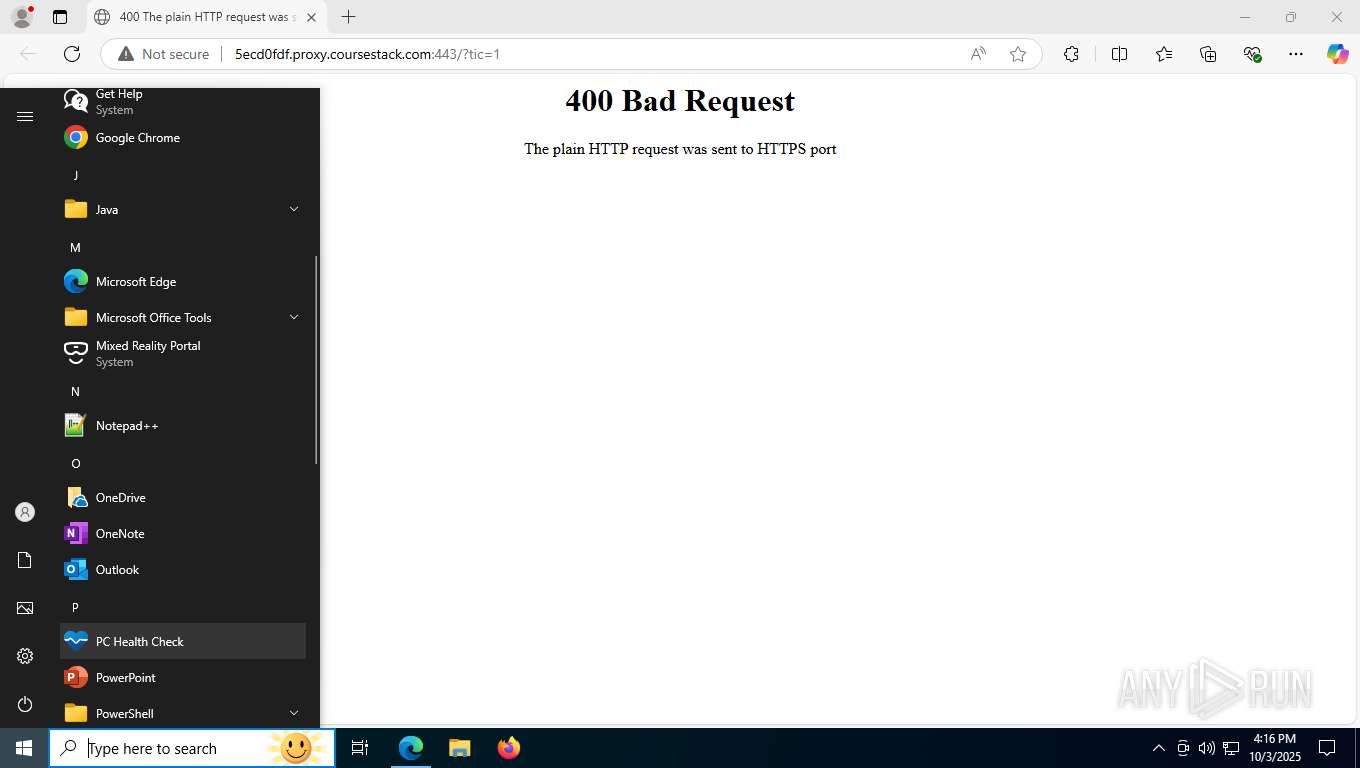Launch OneNote from Start menu

coord(183,534)
